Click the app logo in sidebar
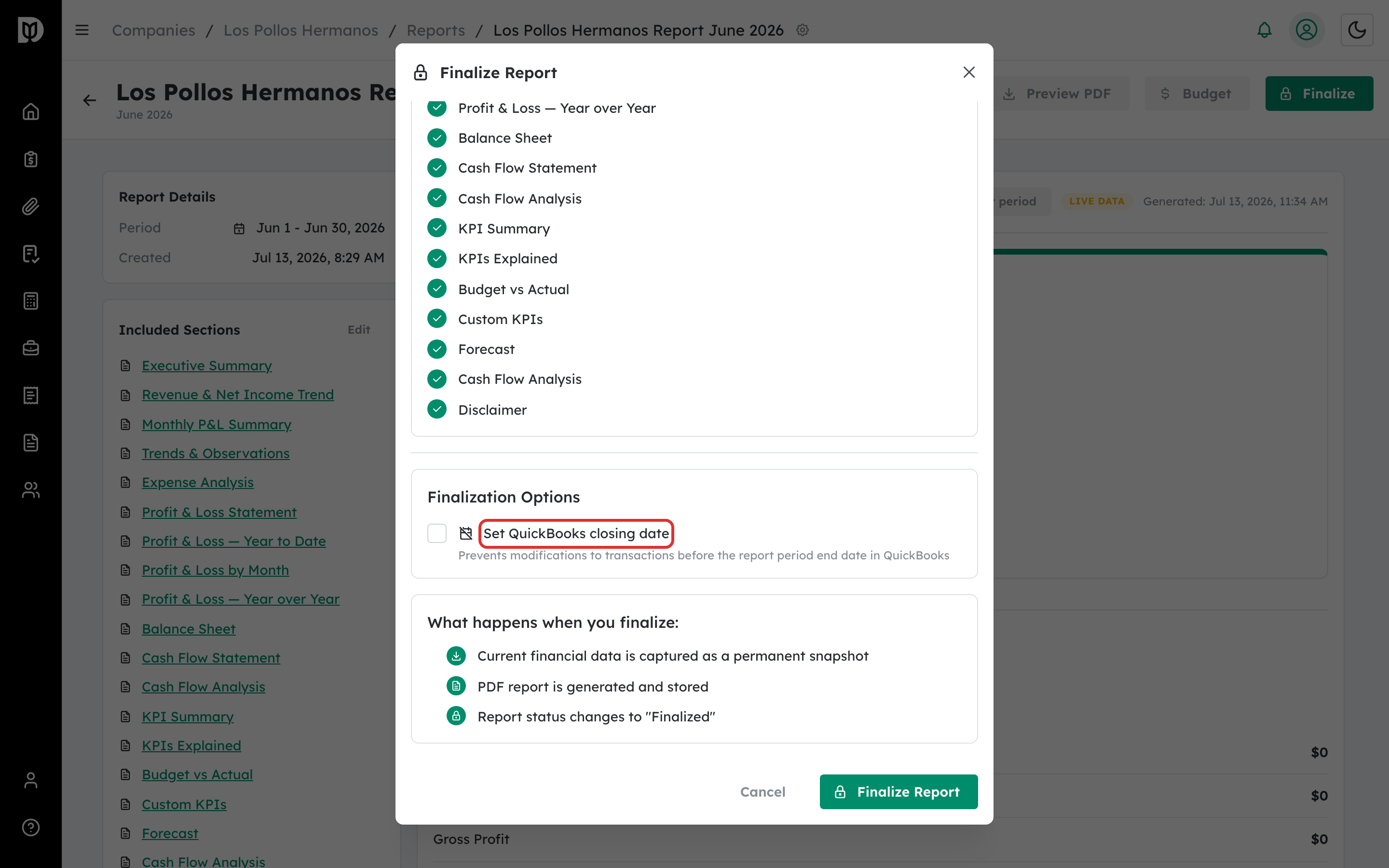The image size is (1389, 868). pos(30,30)
